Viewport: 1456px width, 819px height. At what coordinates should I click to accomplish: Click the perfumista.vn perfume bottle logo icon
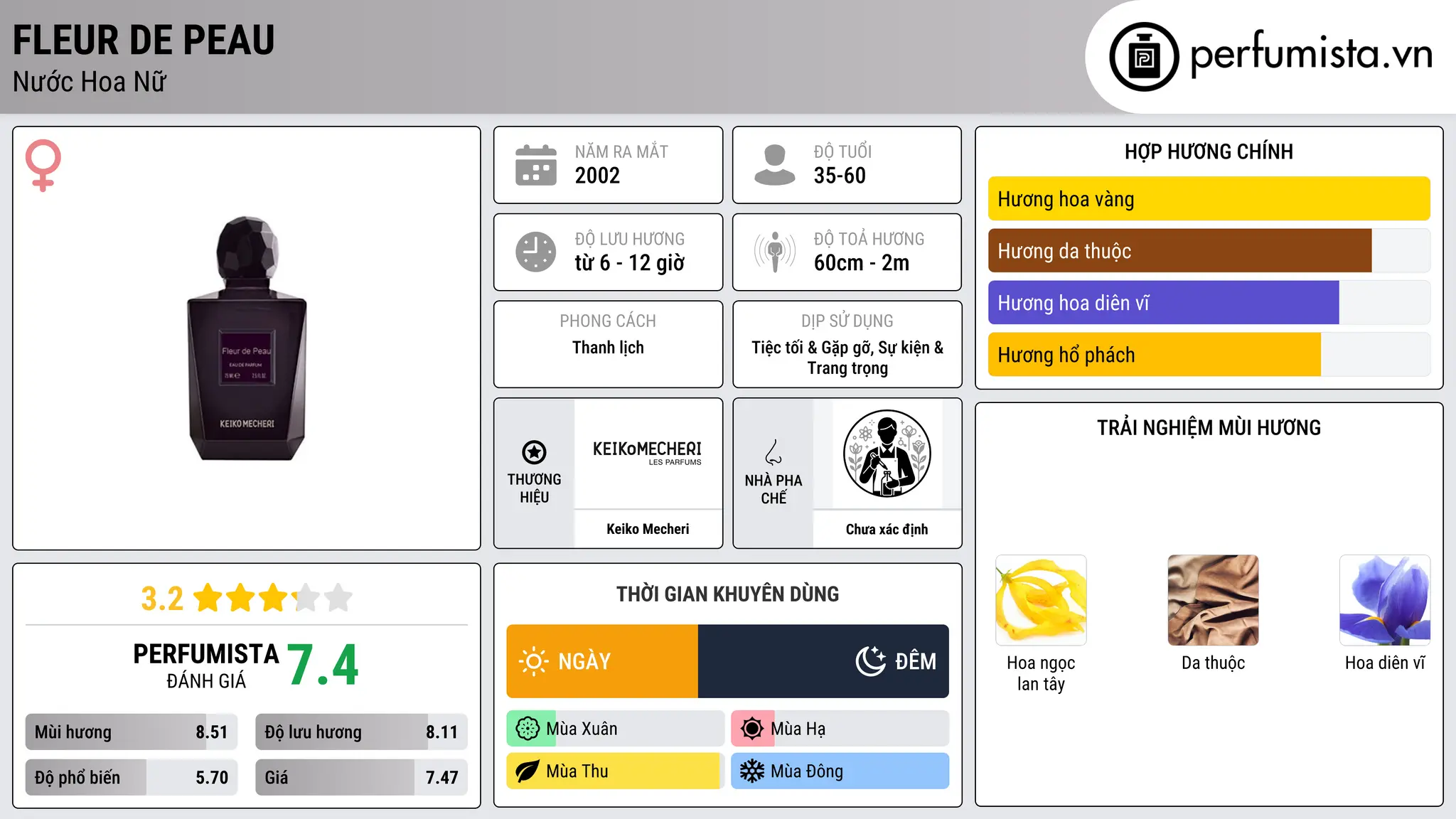(1144, 57)
